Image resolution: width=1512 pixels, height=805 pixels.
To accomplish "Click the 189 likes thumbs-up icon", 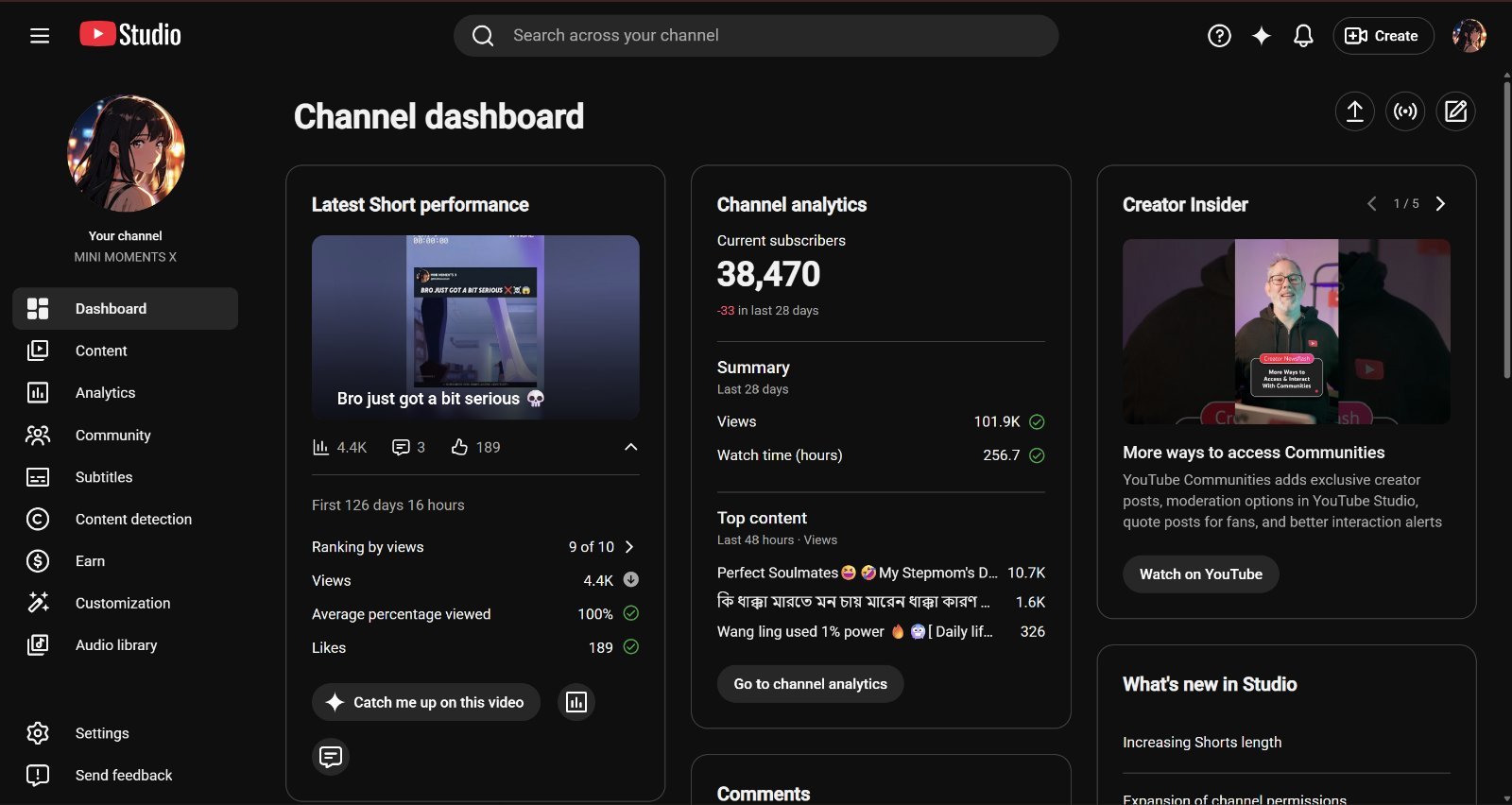I will pos(459,447).
